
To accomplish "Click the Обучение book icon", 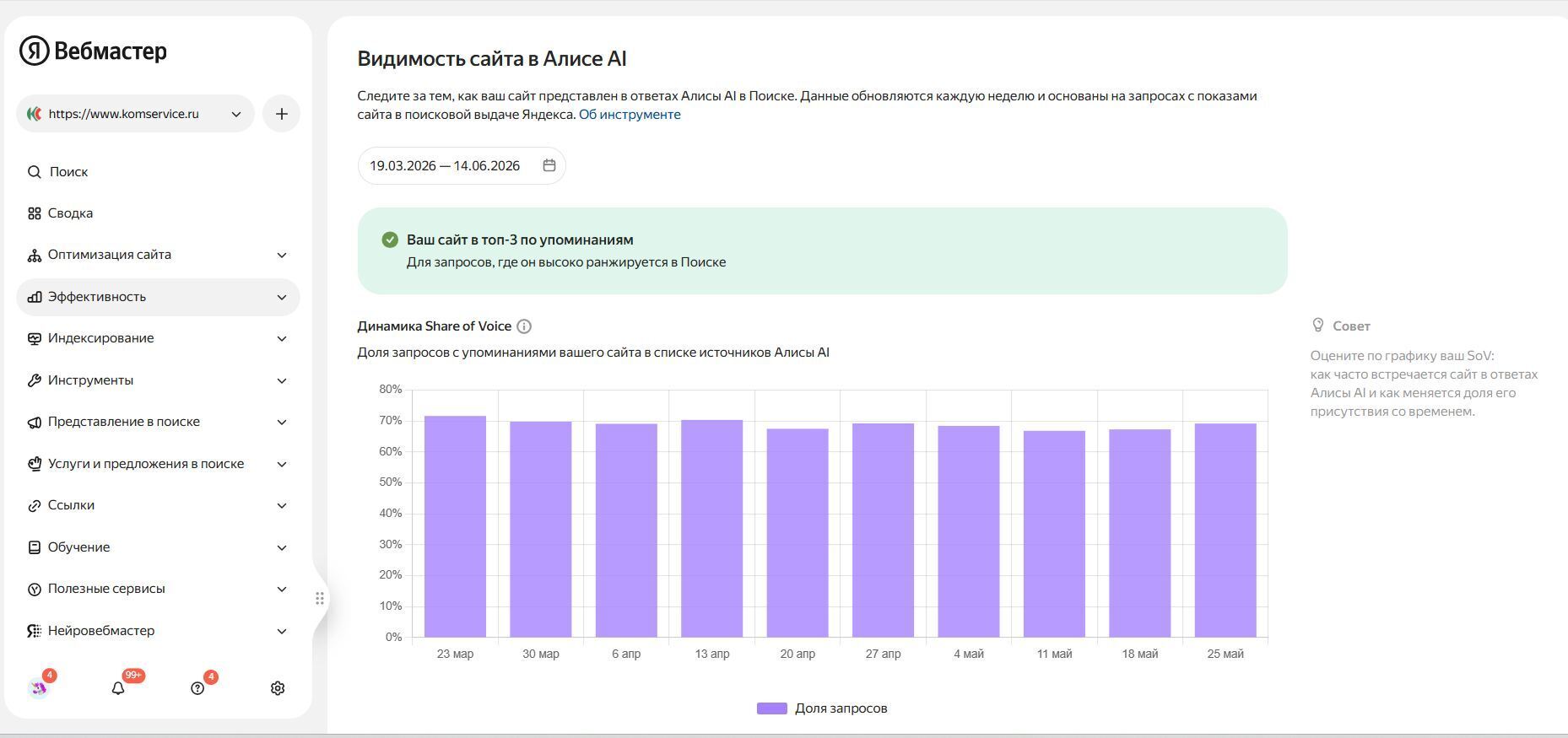I will (x=34, y=547).
